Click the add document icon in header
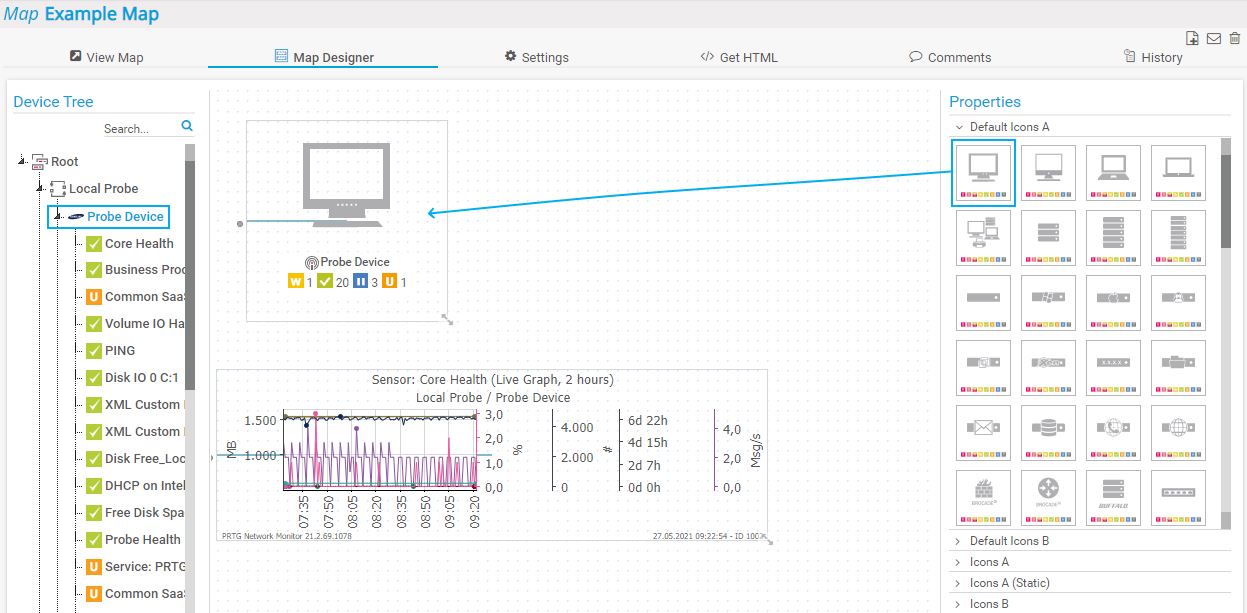Viewport: 1247px width, 613px height. 1192,39
